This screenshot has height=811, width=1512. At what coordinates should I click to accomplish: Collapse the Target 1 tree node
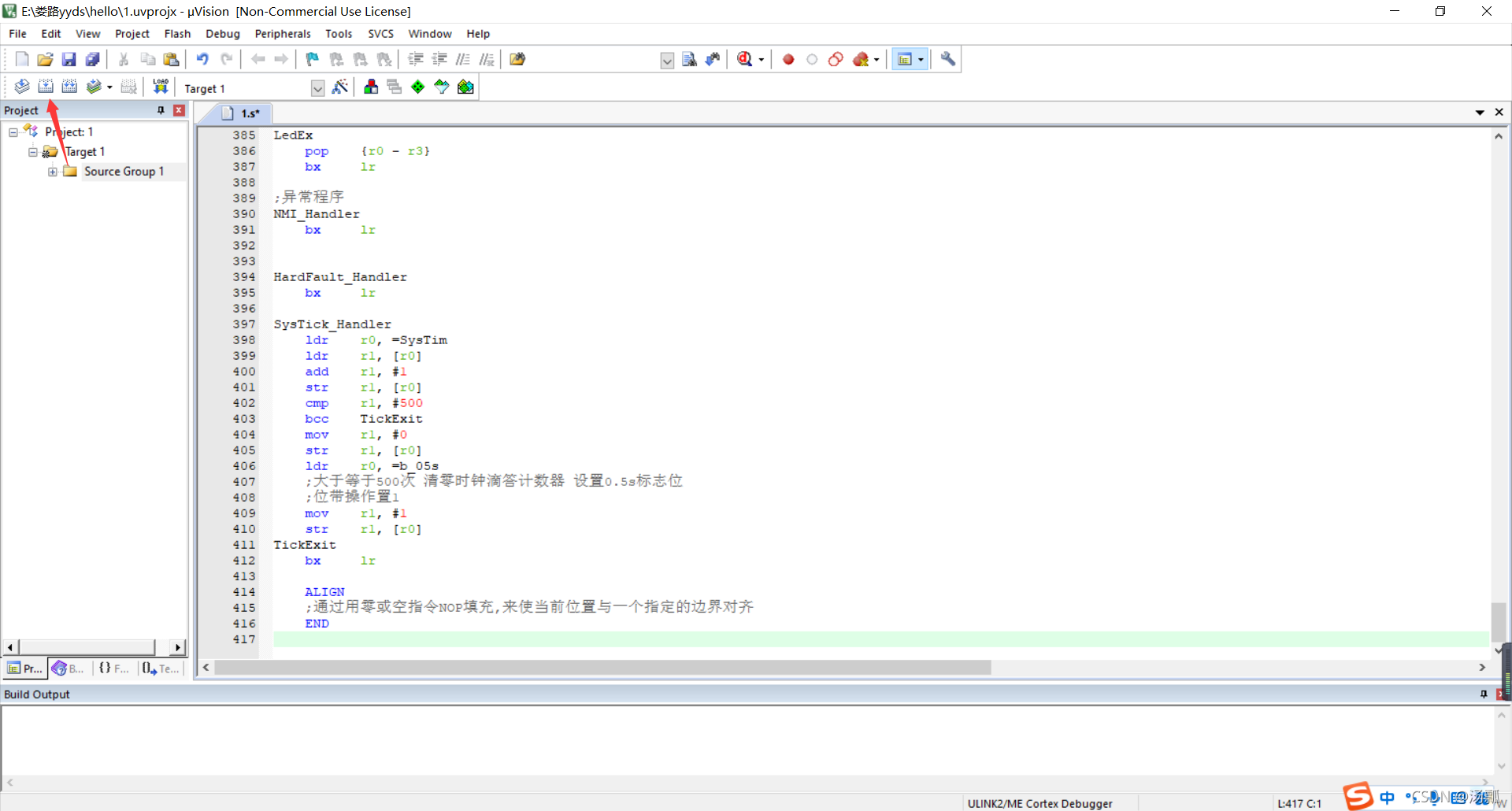[x=32, y=152]
